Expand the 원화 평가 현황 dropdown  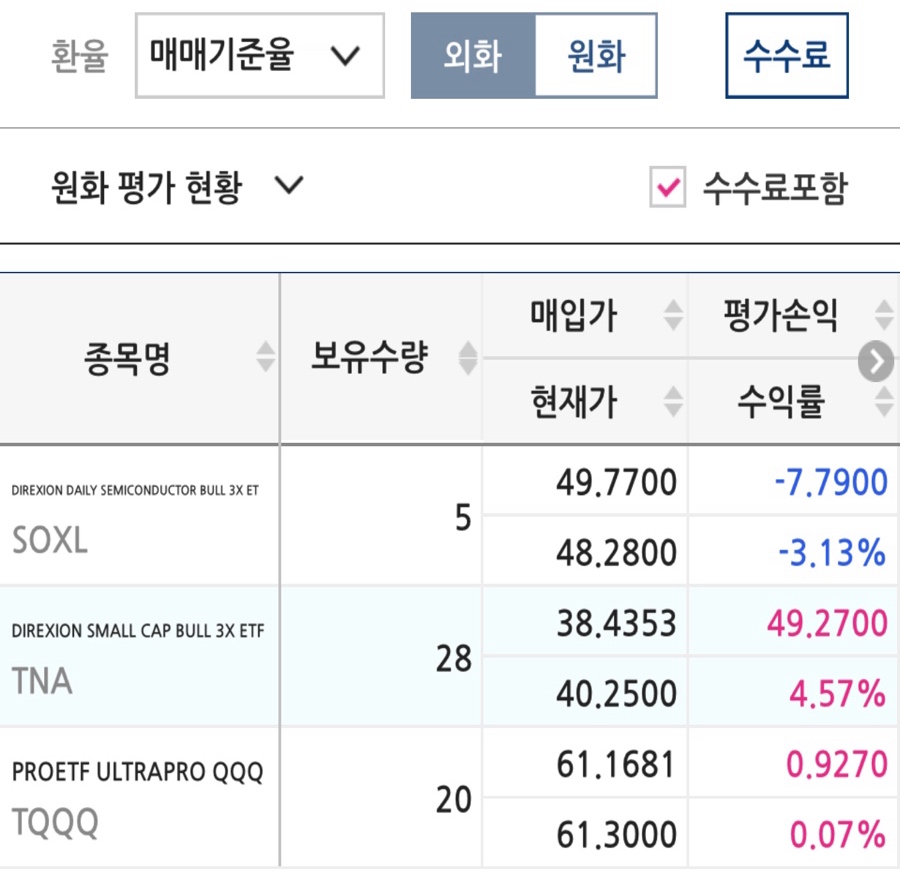pos(177,187)
